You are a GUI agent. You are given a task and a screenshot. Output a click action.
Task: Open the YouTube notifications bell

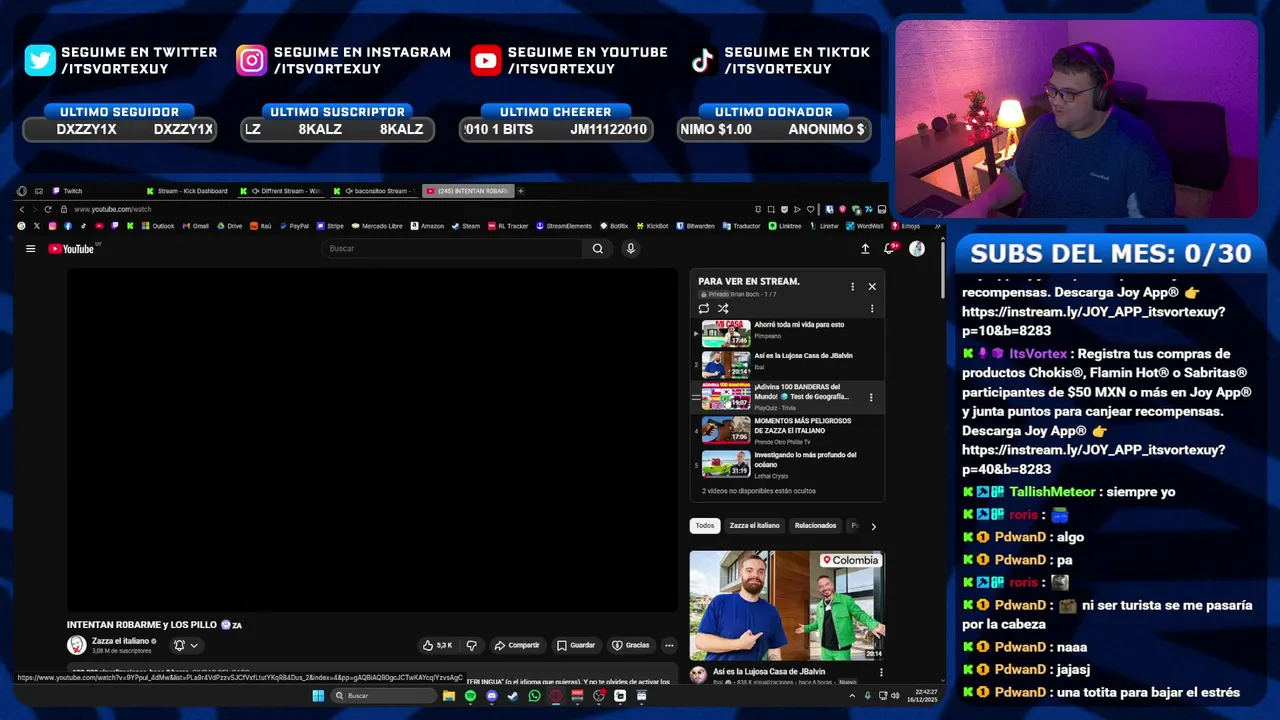point(889,249)
